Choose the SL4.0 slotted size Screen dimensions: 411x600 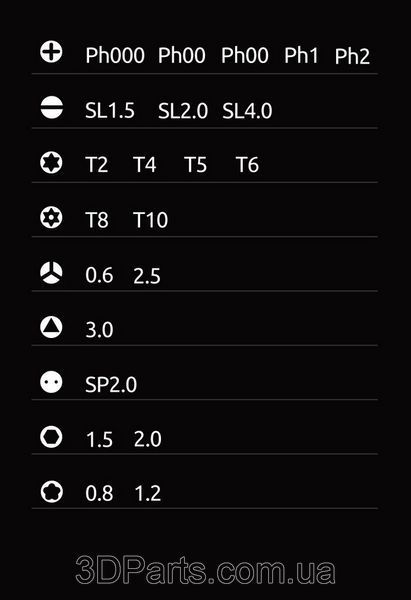(x=247, y=111)
